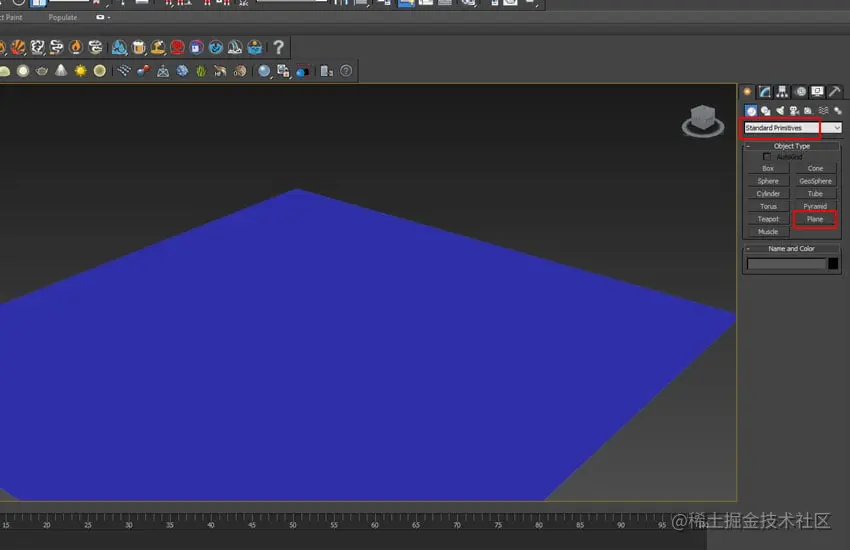The width and height of the screenshot is (850, 550).
Task: Switch to the Display panel tab
Action: (x=817, y=92)
